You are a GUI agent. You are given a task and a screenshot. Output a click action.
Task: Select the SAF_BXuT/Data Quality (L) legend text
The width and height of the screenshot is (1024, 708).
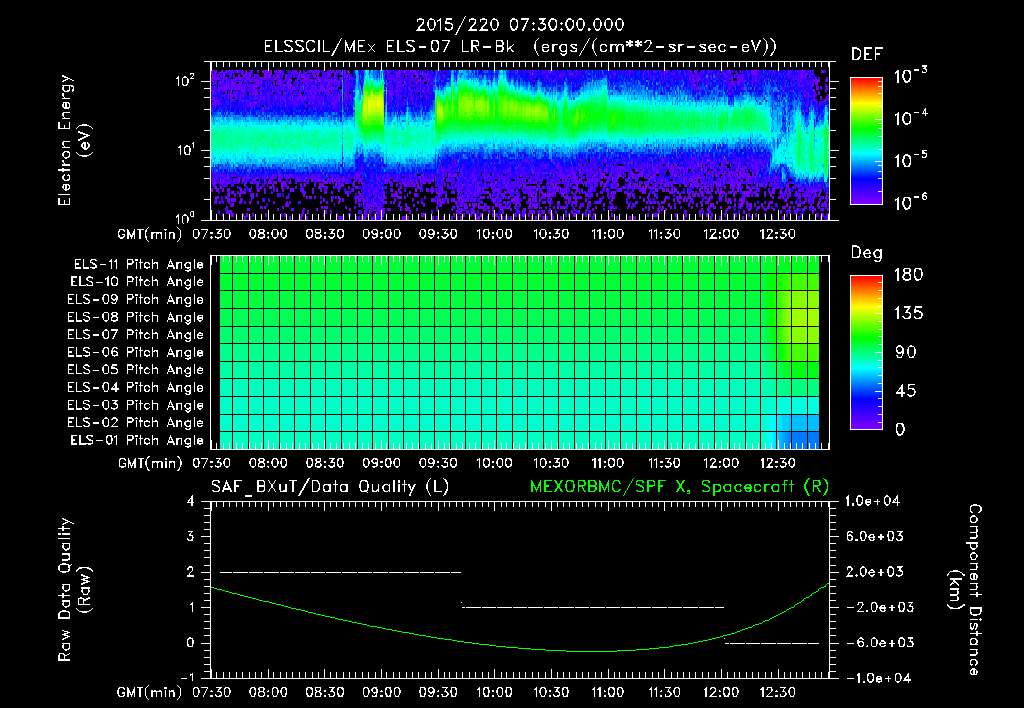[330, 487]
